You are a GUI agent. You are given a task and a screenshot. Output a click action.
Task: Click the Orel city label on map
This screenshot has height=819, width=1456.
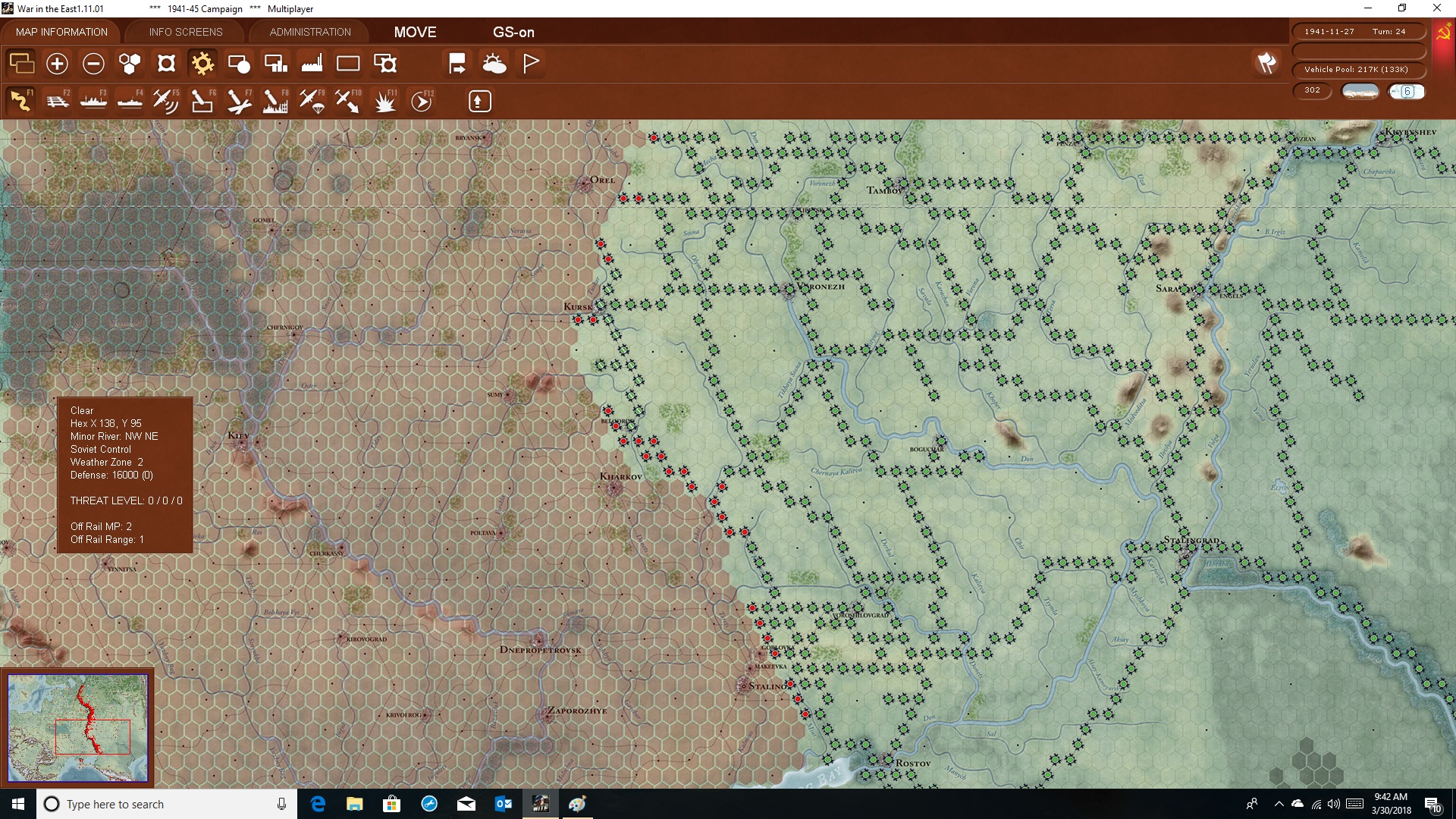point(603,180)
